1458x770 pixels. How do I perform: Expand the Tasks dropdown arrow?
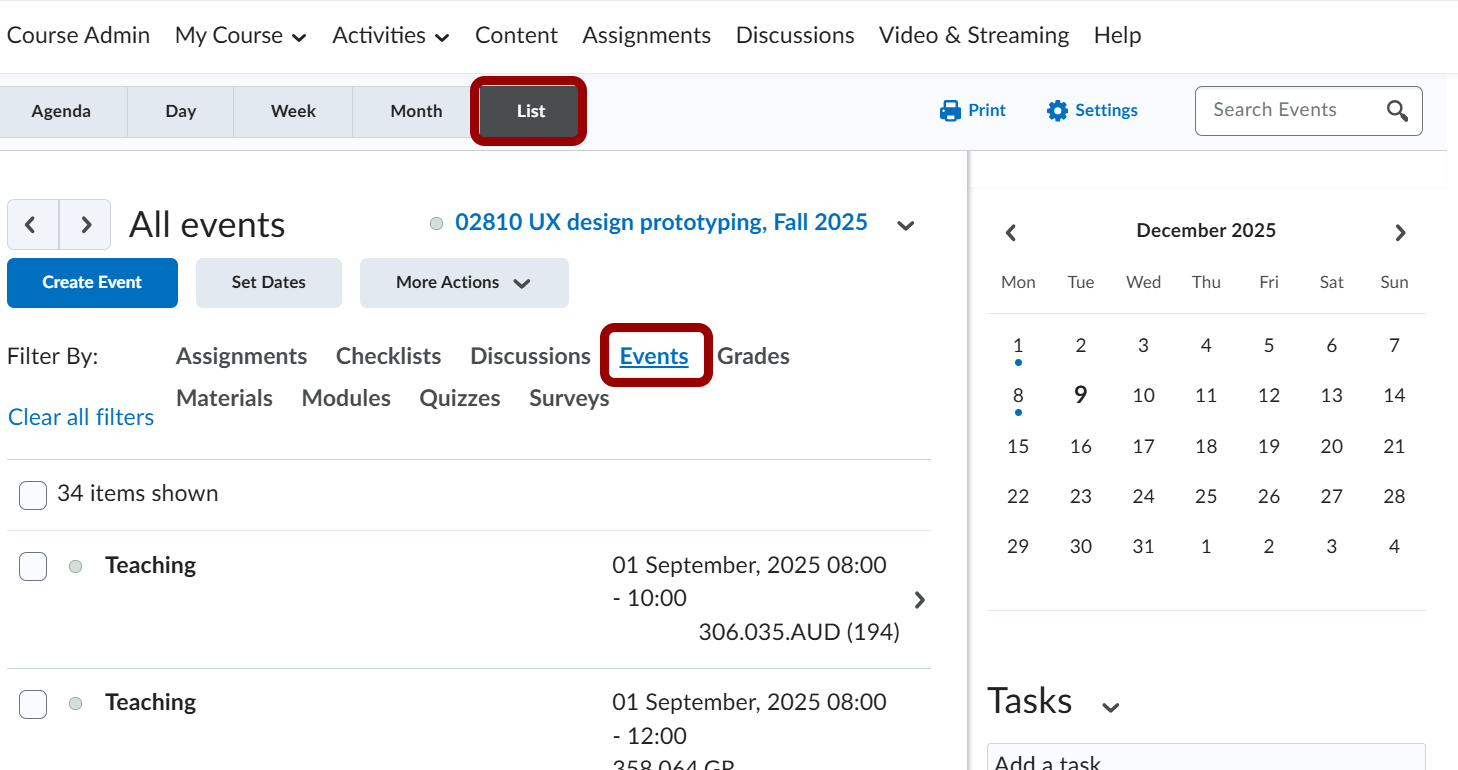pyautogui.click(x=1110, y=707)
